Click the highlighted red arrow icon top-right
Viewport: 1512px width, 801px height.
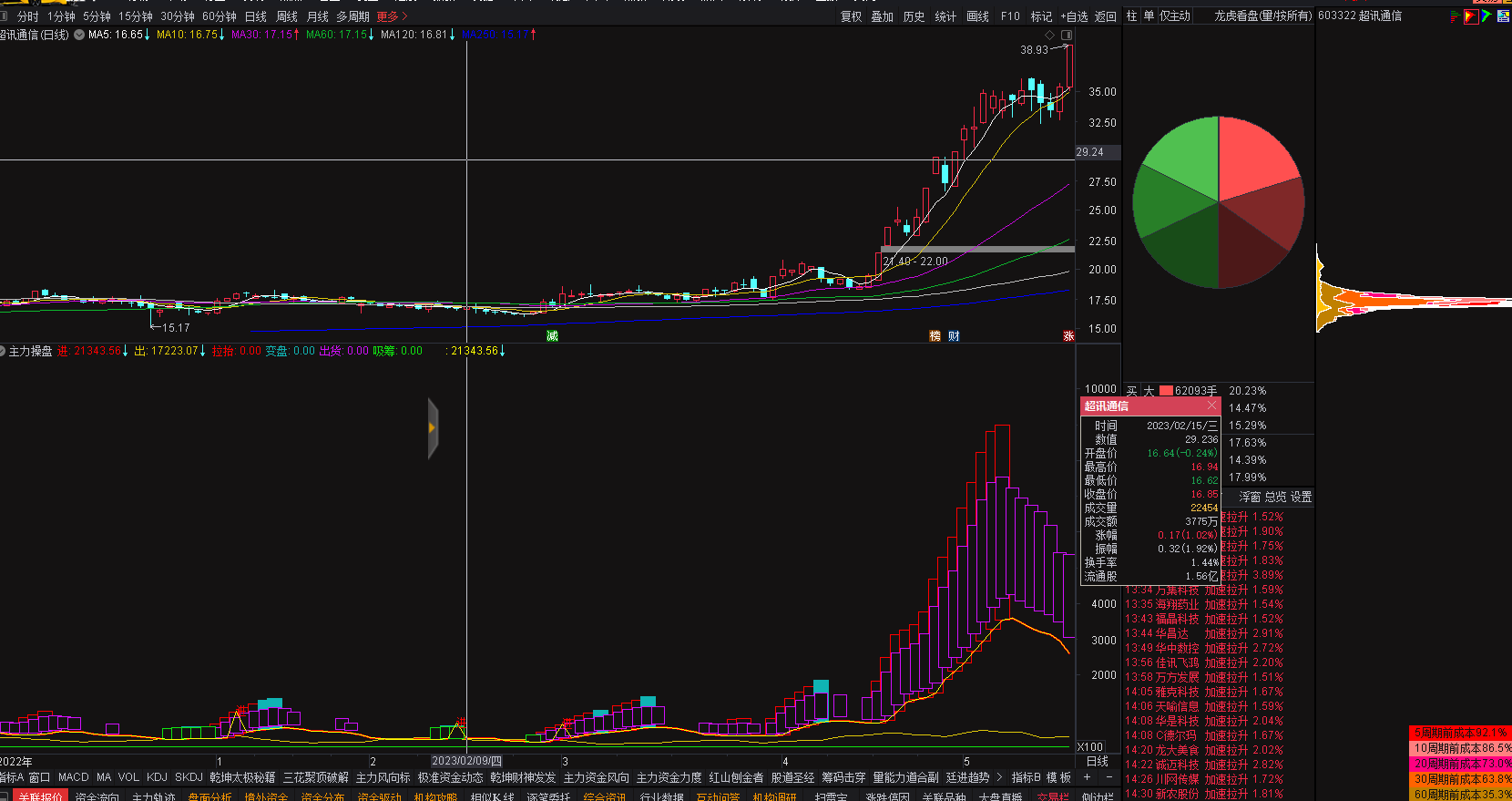(1471, 16)
